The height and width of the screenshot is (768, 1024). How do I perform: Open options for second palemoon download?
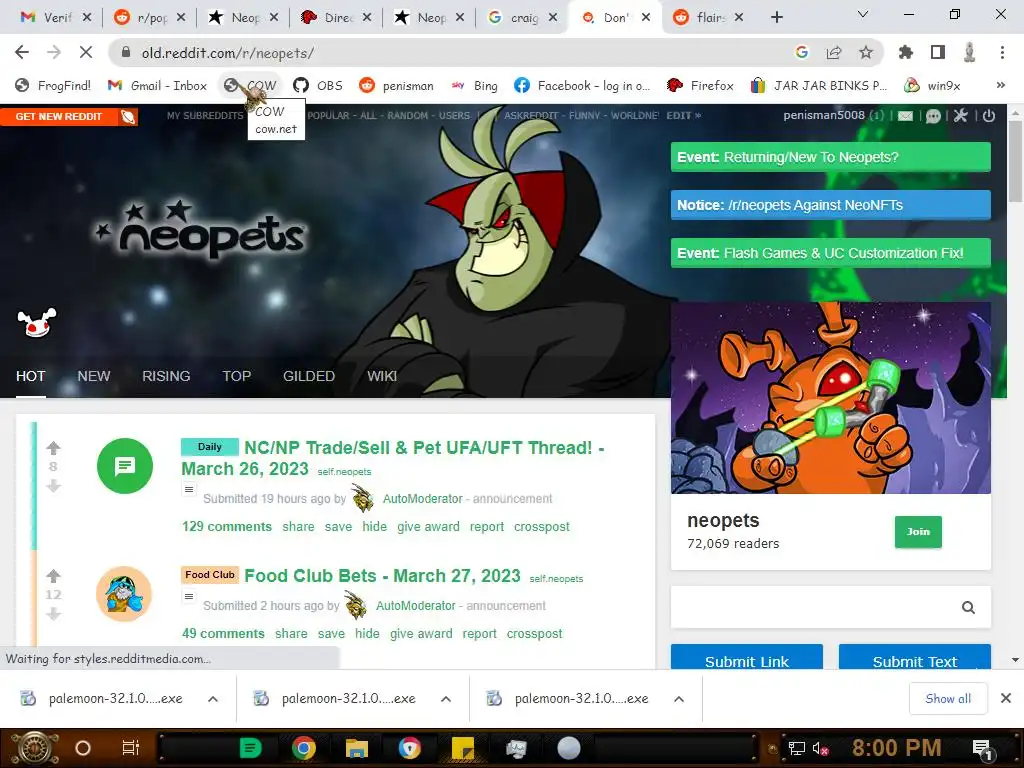(446, 699)
